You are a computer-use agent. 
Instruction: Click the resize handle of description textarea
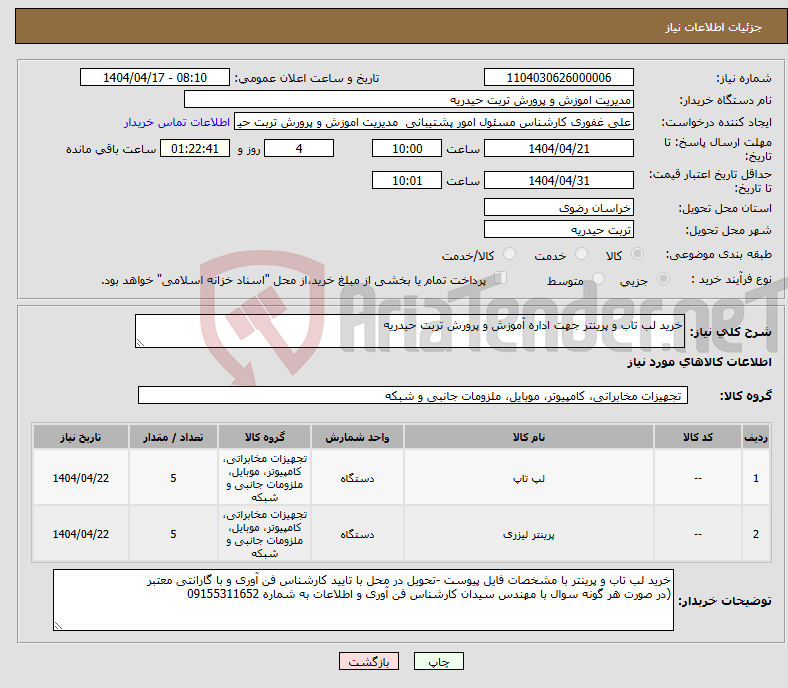(x=140, y=343)
